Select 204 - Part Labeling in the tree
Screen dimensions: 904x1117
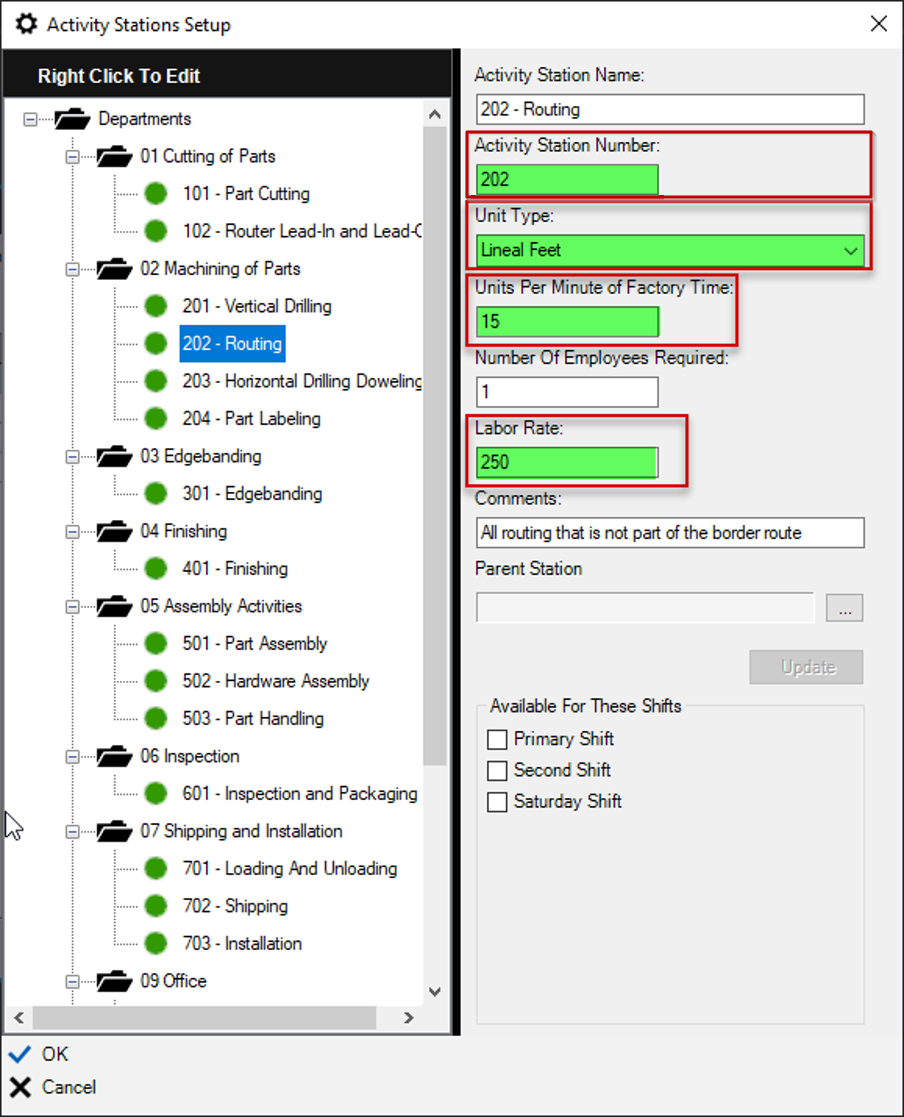pos(251,419)
